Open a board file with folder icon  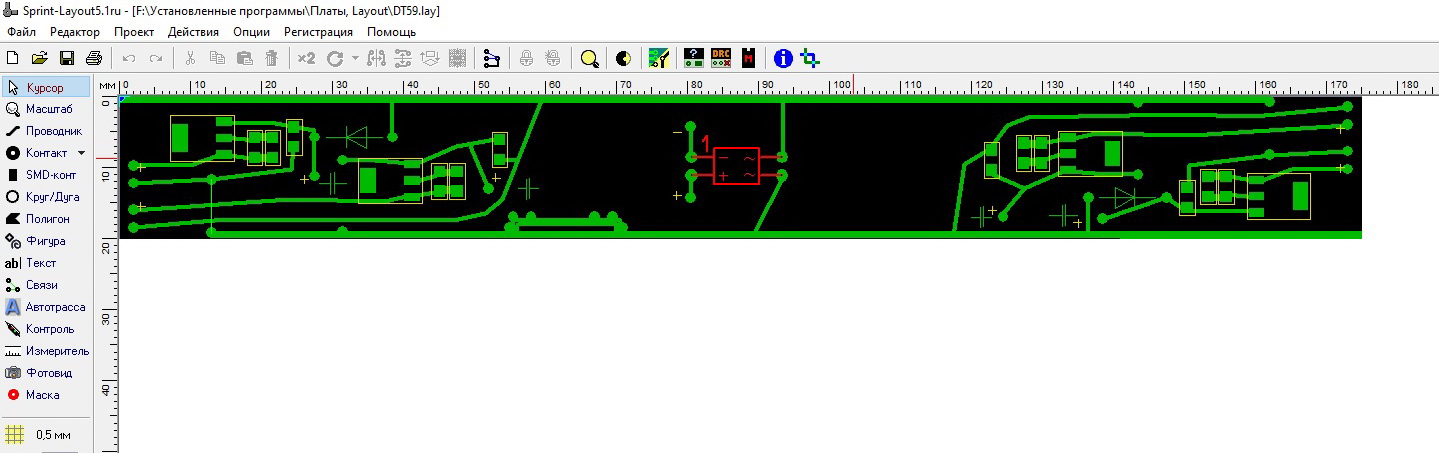[40, 58]
